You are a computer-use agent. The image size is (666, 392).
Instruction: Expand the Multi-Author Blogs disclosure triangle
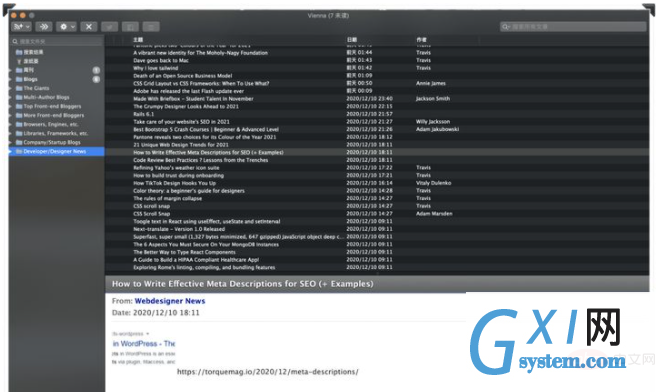(x=11, y=97)
